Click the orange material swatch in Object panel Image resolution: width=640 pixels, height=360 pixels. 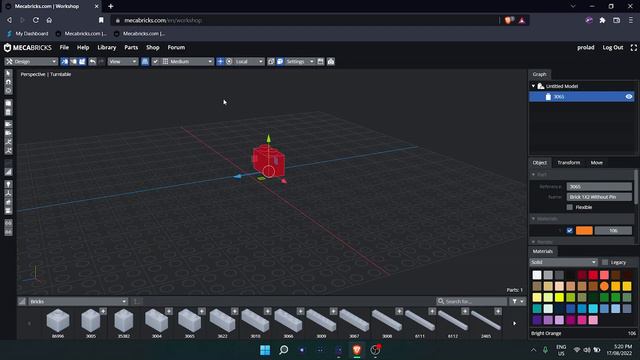click(584, 231)
